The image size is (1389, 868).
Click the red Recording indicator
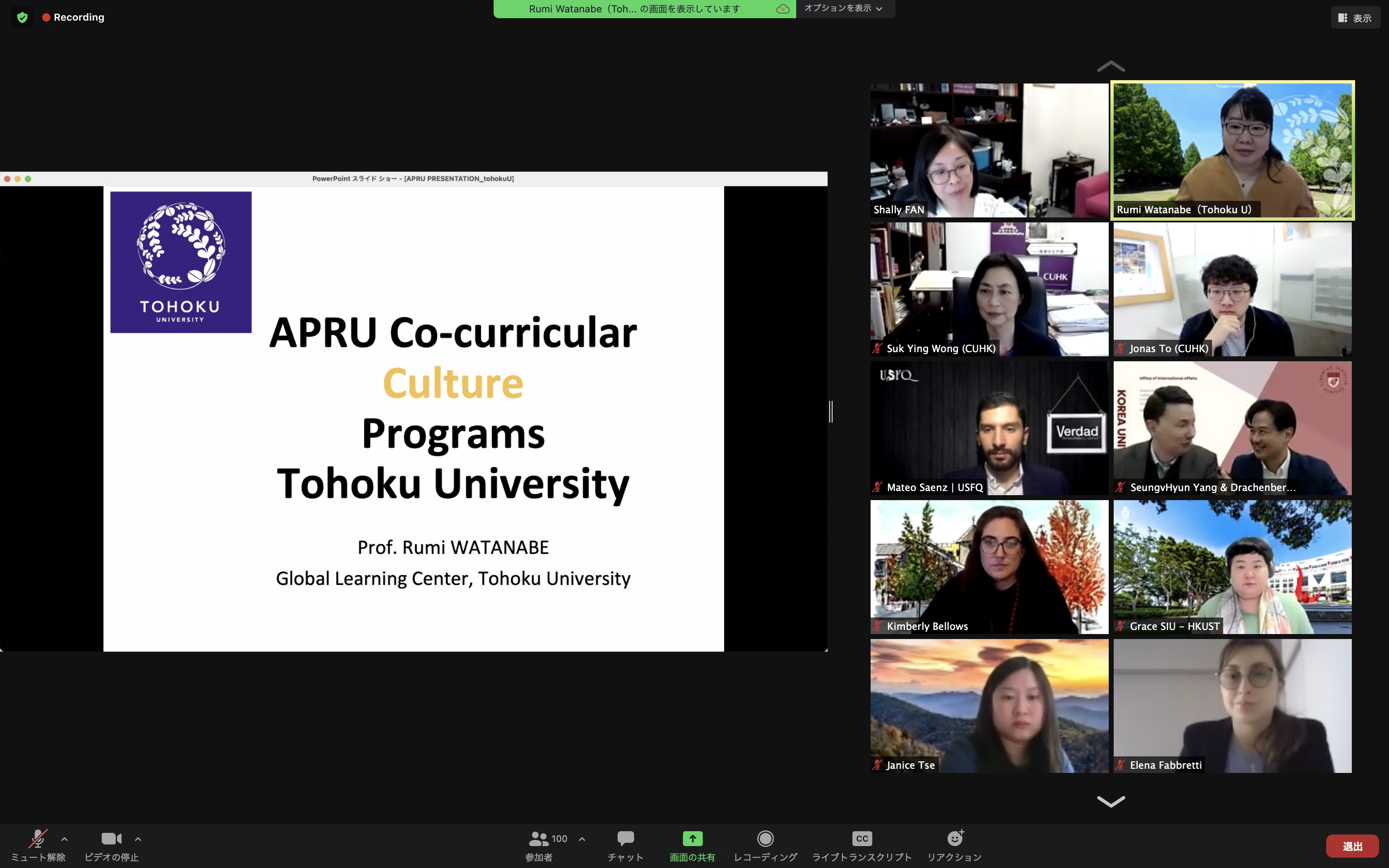pyautogui.click(x=73, y=17)
